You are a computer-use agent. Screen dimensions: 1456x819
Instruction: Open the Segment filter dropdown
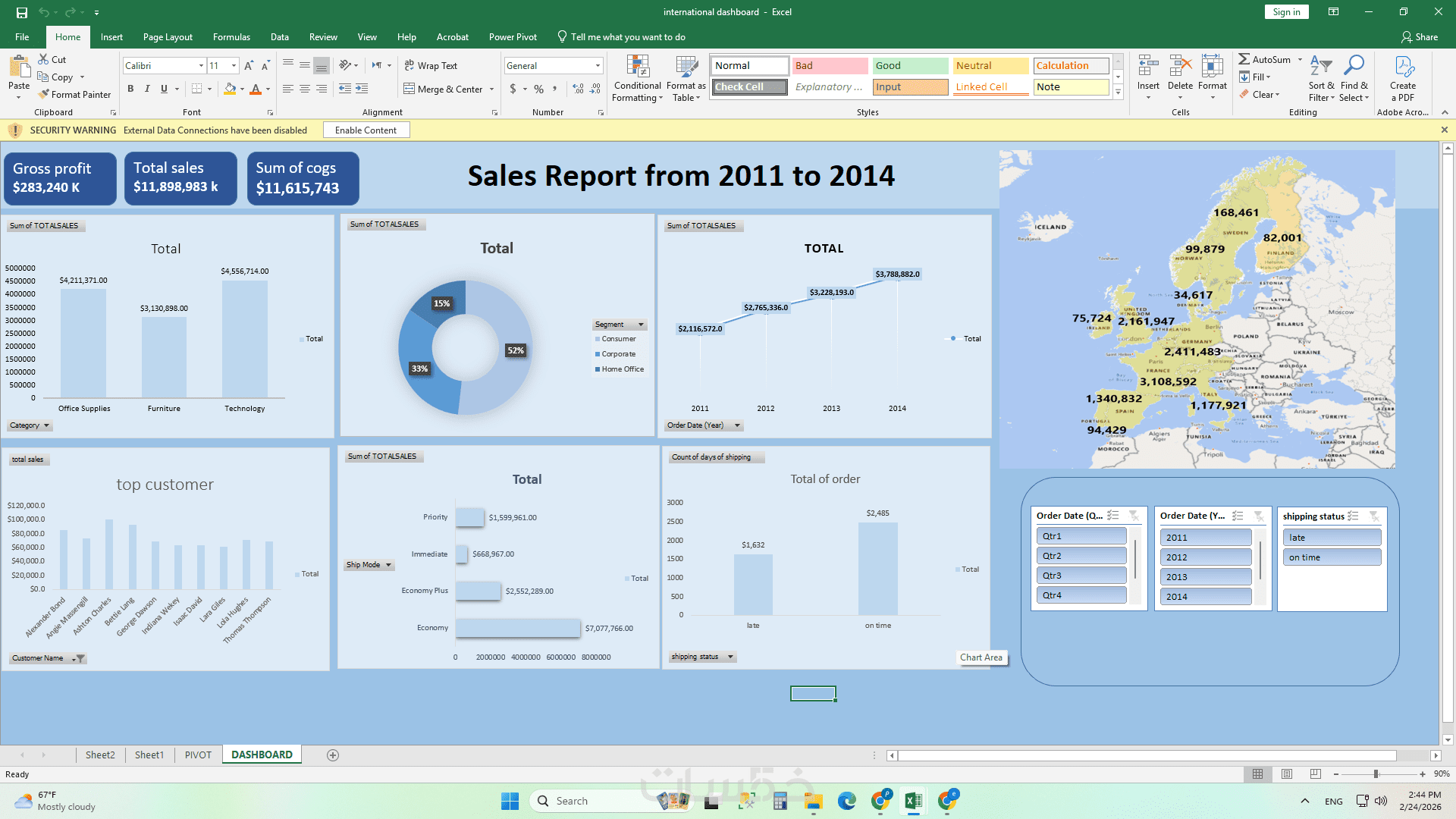pos(641,325)
